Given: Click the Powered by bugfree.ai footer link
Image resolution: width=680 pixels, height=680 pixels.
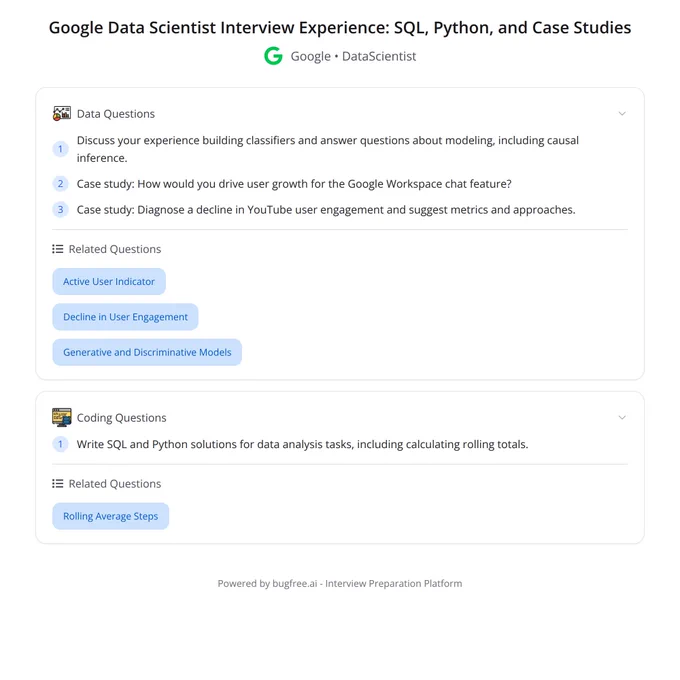Looking at the screenshot, I should tap(340, 583).
